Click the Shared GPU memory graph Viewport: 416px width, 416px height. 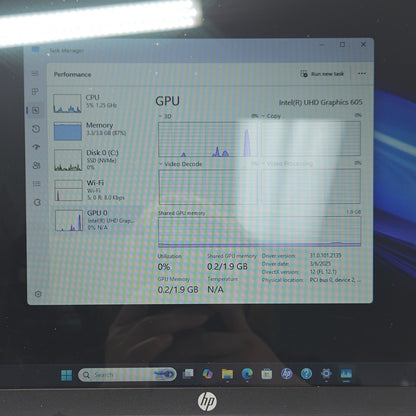pyautogui.click(x=259, y=232)
